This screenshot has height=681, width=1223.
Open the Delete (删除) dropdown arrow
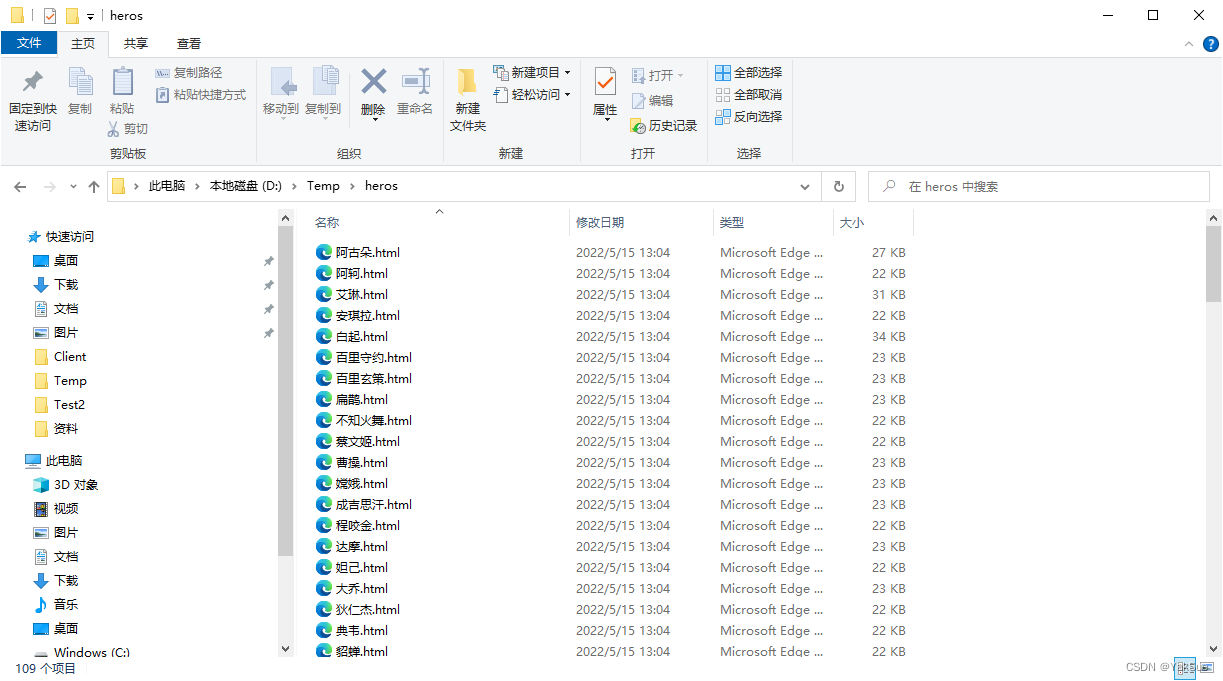374,121
